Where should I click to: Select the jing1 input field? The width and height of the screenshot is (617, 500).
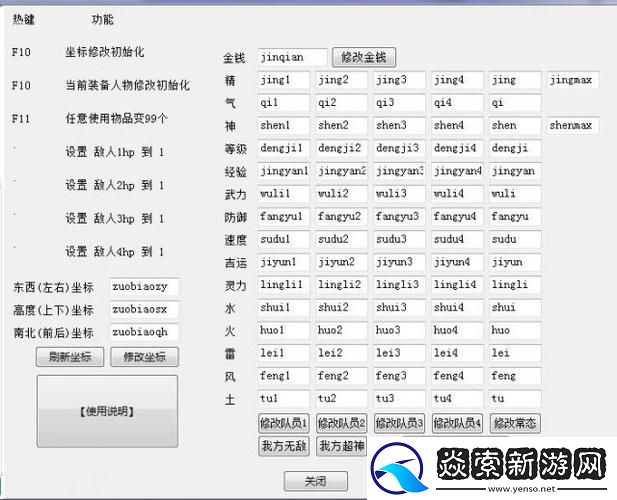[283, 80]
